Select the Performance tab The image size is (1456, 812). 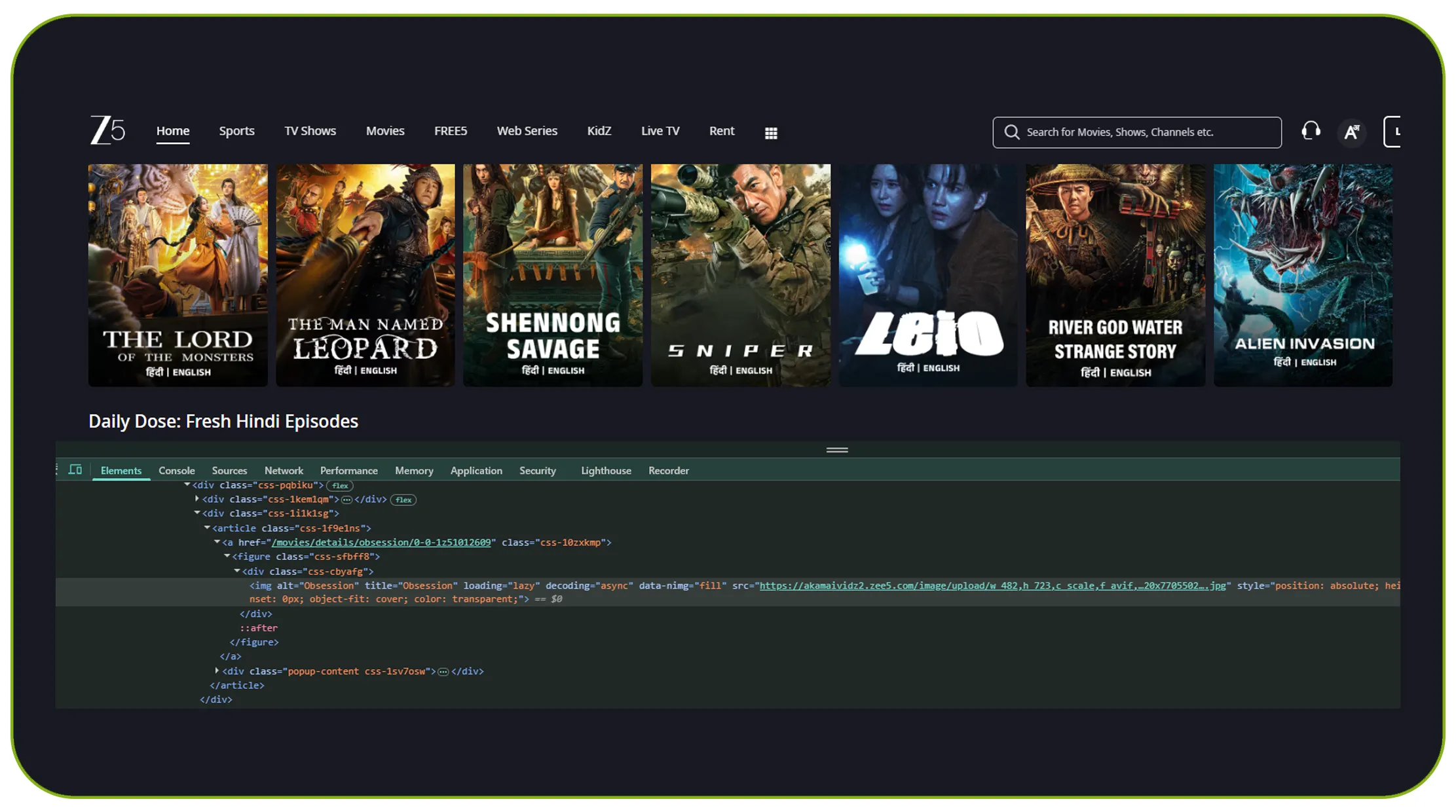(x=349, y=471)
